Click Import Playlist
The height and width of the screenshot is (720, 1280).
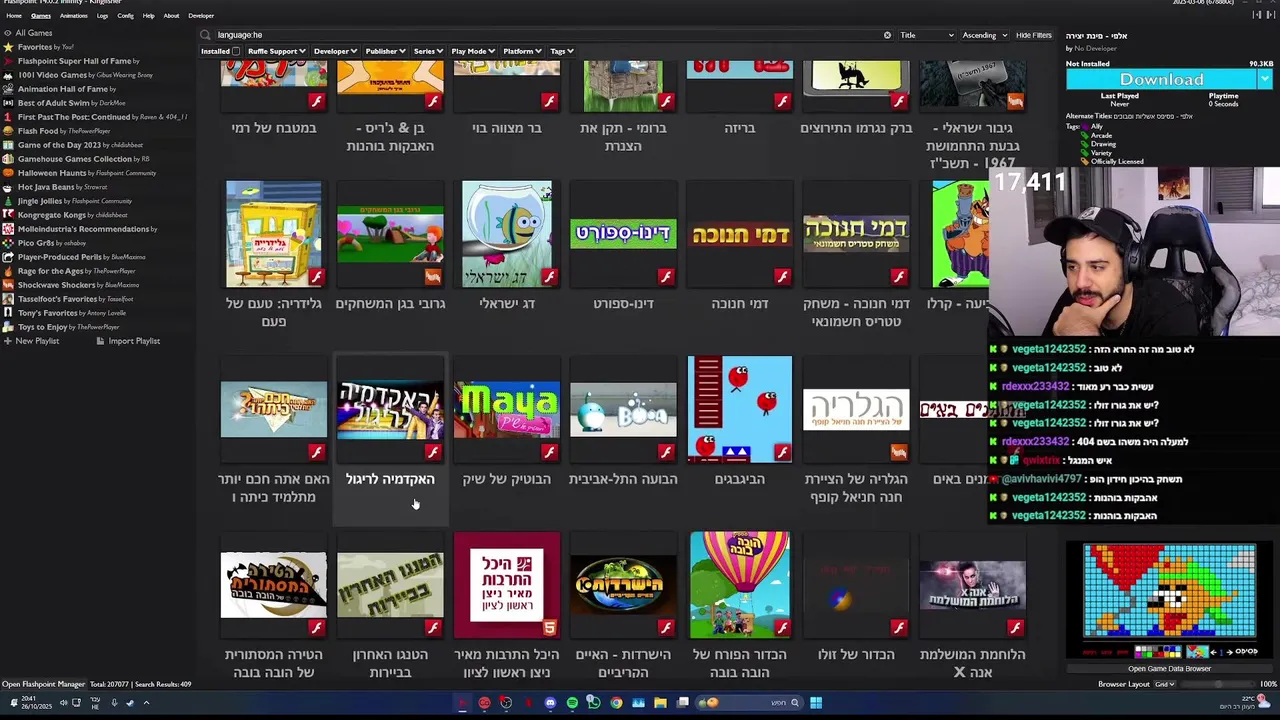tap(127, 341)
